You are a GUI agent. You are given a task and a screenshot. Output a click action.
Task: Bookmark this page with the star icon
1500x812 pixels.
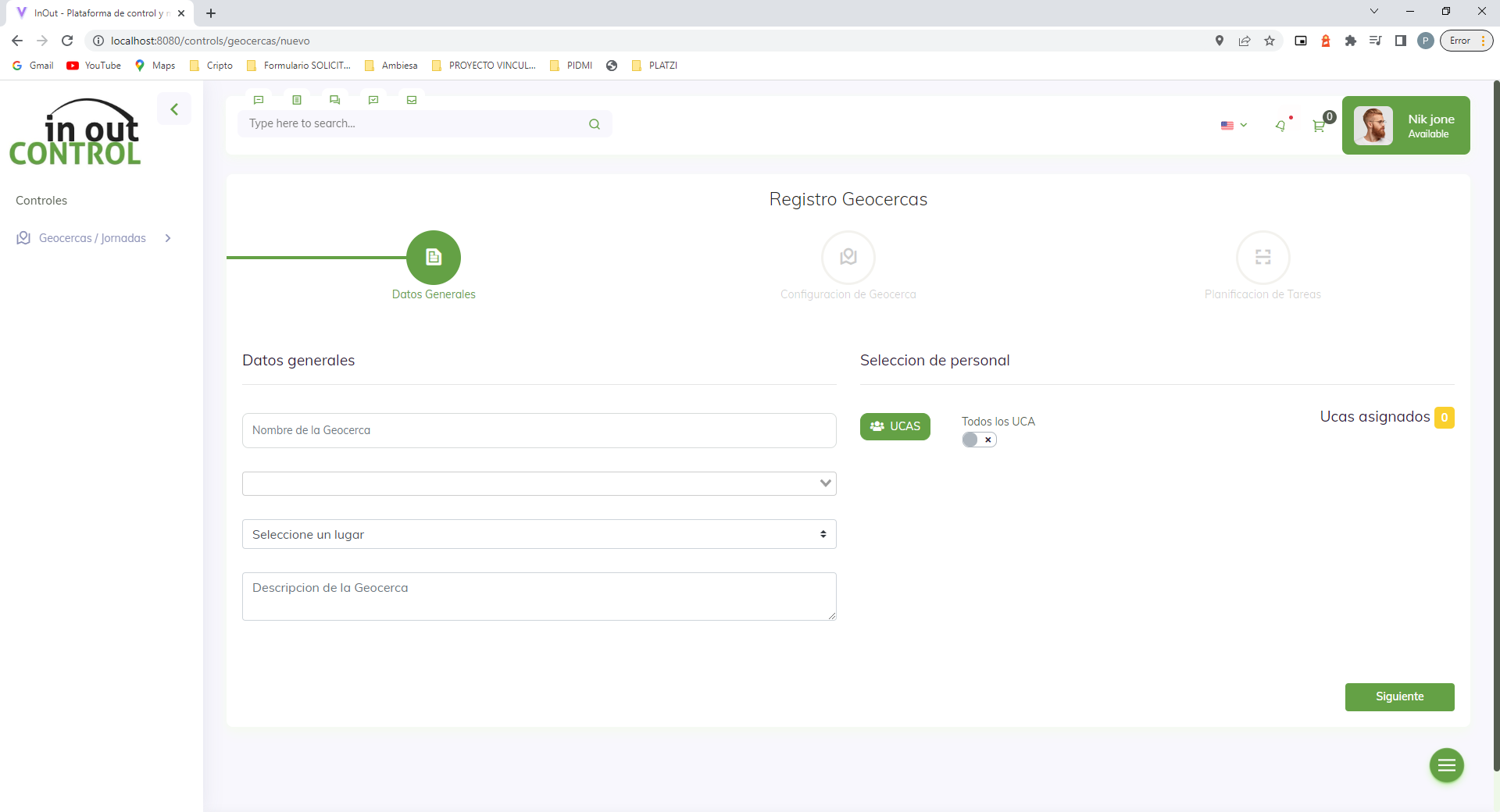[1270, 41]
